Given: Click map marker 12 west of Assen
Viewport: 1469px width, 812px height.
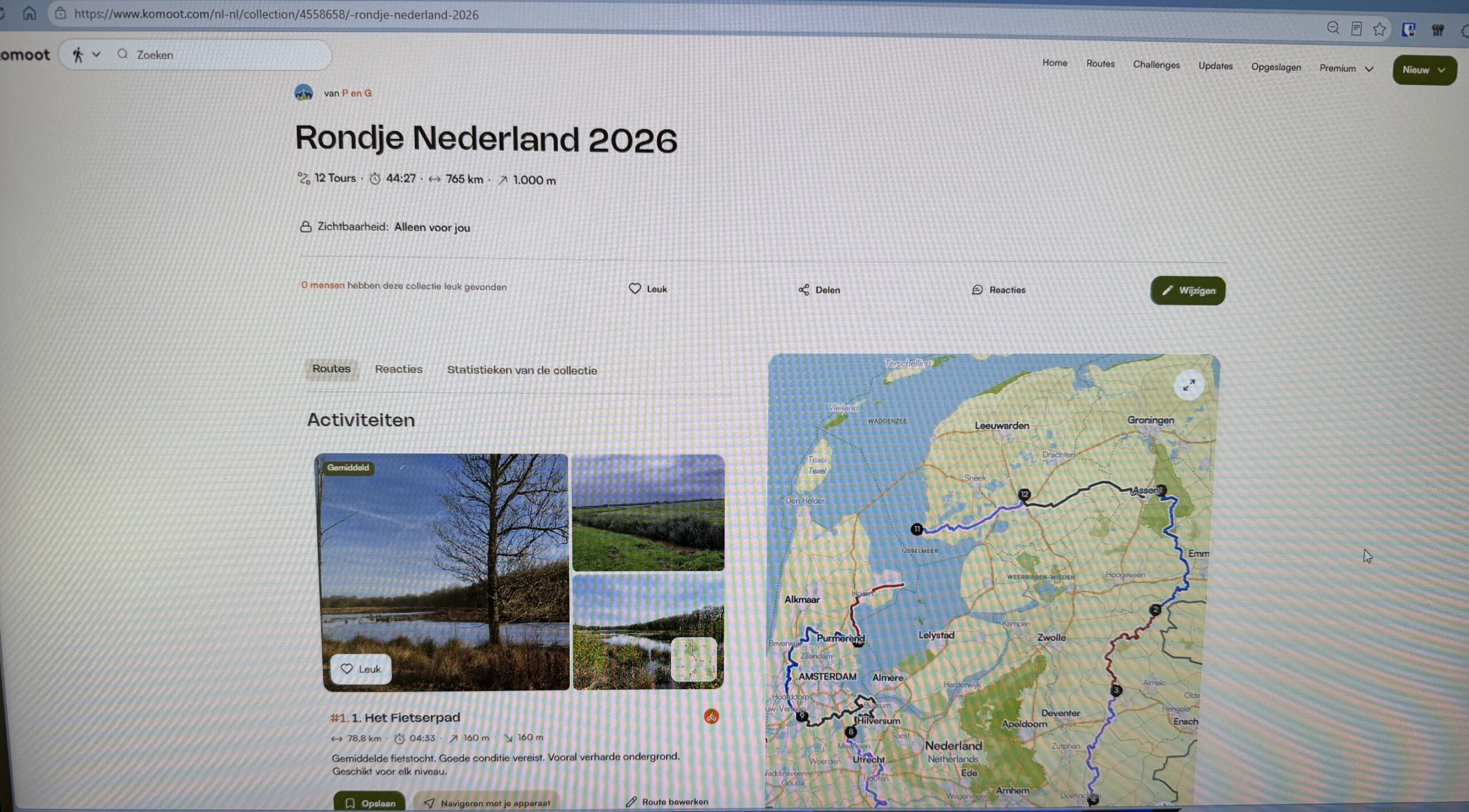Looking at the screenshot, I should click(1024, 494).
